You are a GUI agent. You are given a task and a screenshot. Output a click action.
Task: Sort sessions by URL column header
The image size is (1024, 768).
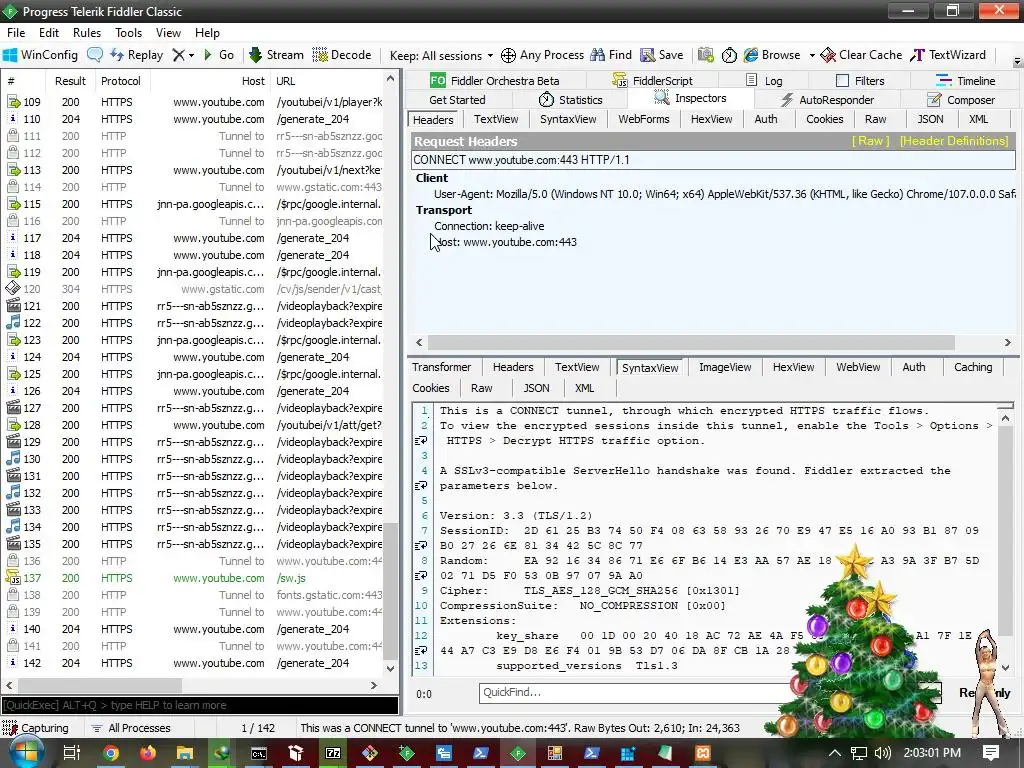(327, 81)
